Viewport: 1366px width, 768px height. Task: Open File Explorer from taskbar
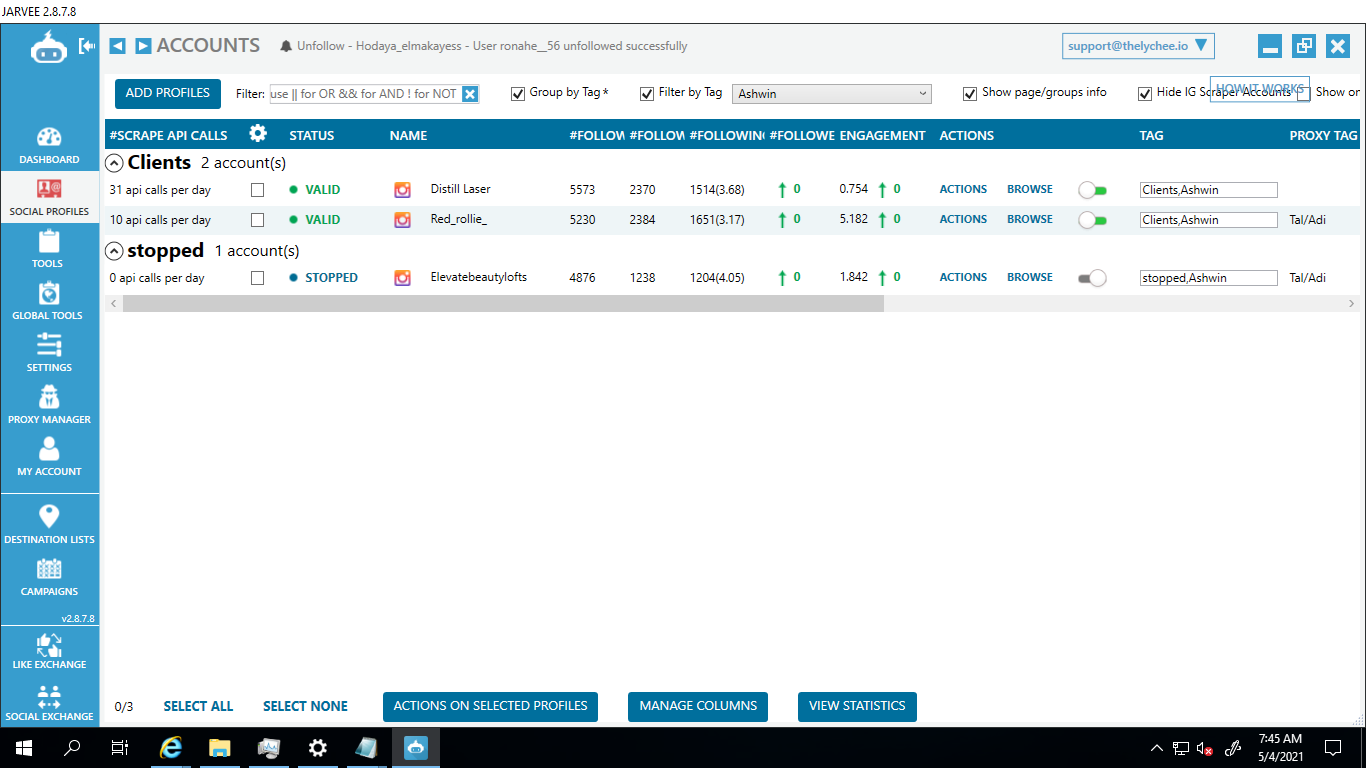click(x=220, y=747)
